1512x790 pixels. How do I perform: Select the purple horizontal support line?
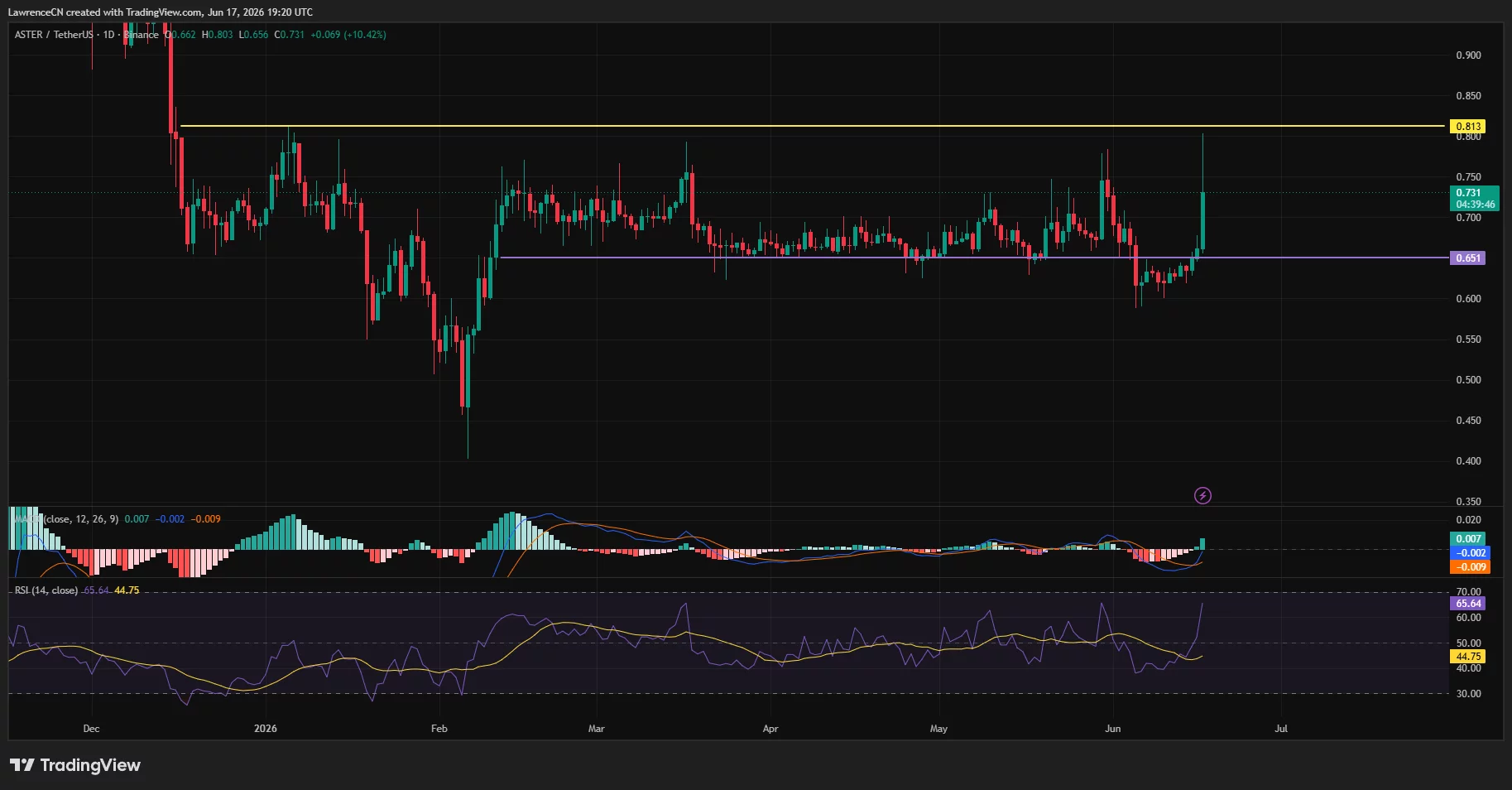tap(974, 258)
